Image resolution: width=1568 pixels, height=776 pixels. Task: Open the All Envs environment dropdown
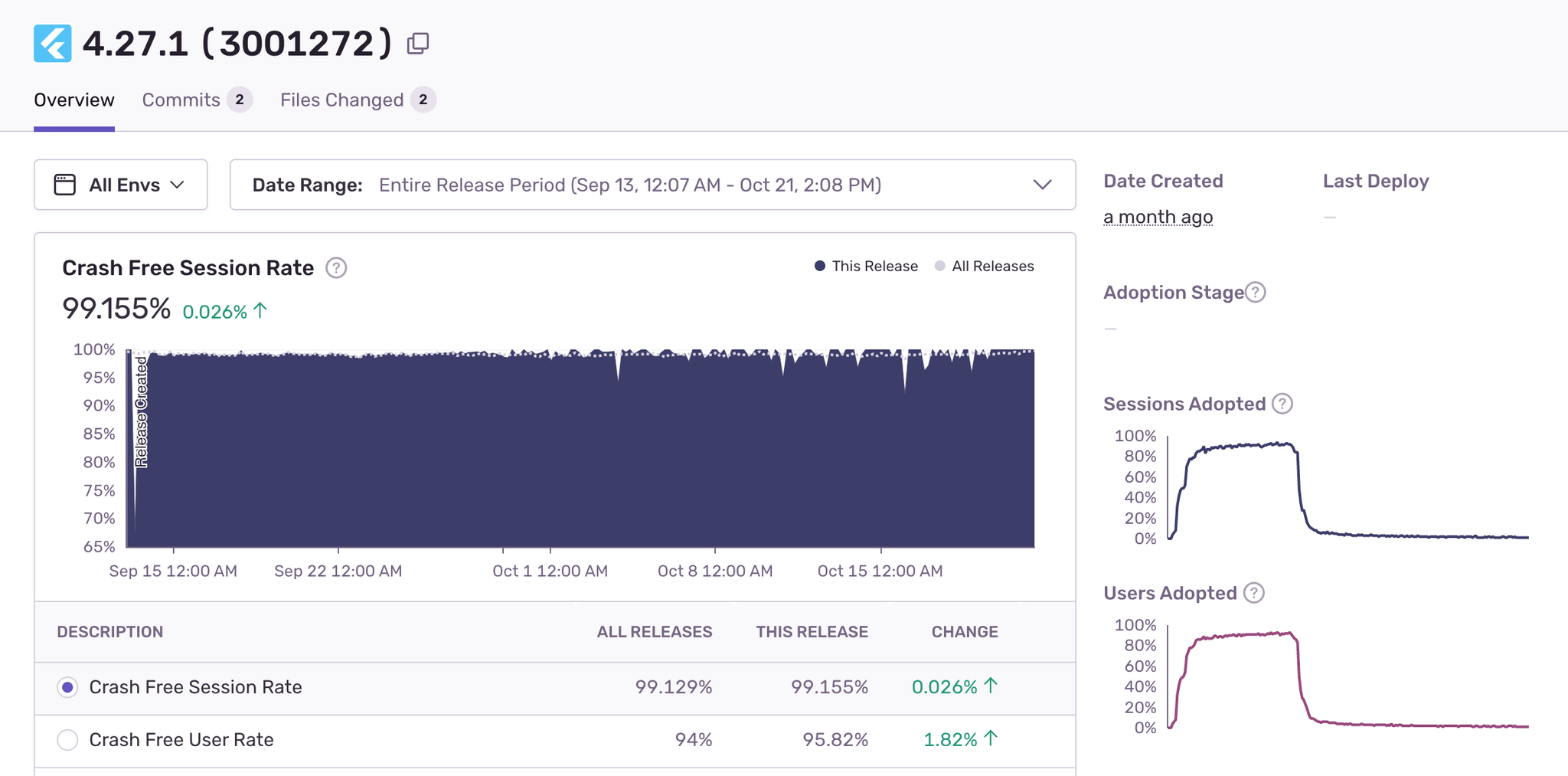coord(121,185)
